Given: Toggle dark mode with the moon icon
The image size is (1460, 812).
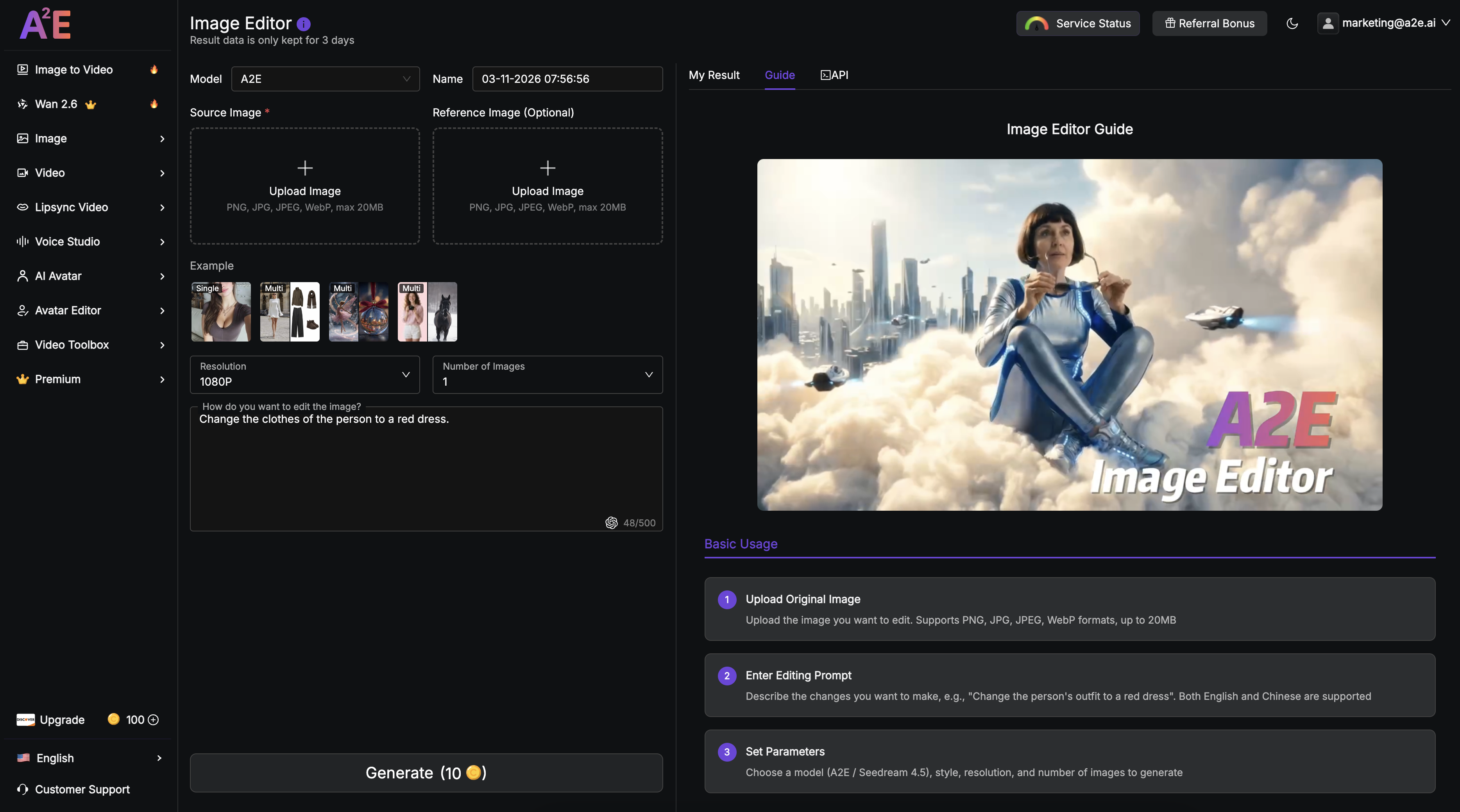Looking at the screenshot, I should pyautogui.click(x=1292, y=23).
